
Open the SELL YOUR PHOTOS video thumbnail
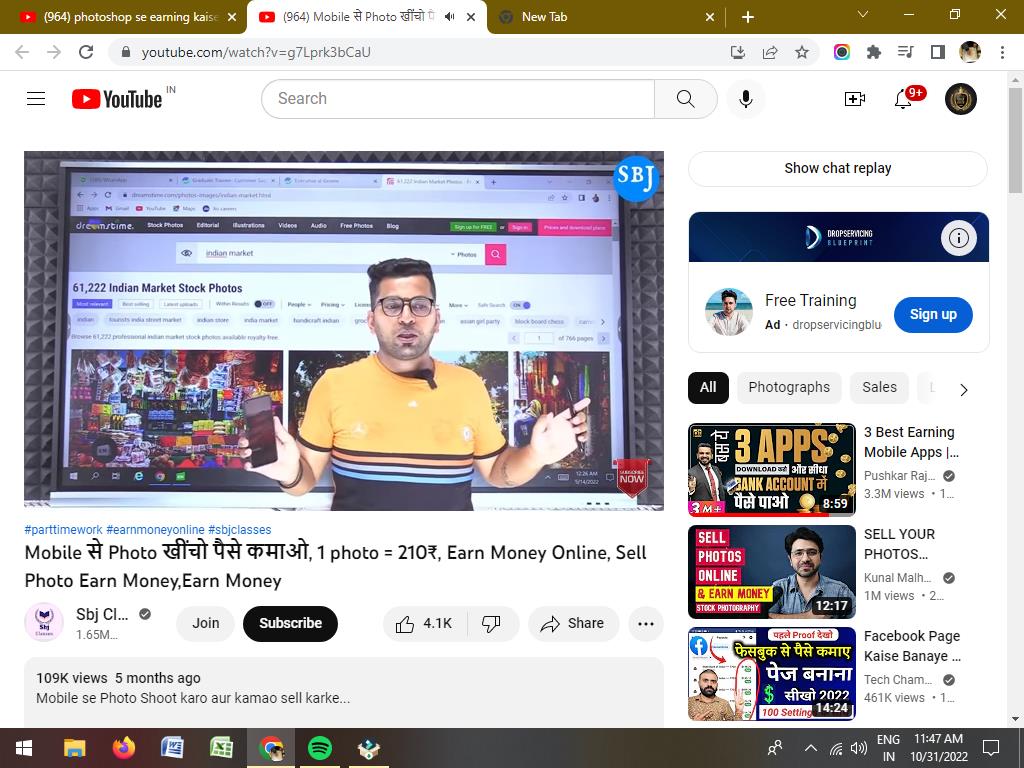coord(771,572)
